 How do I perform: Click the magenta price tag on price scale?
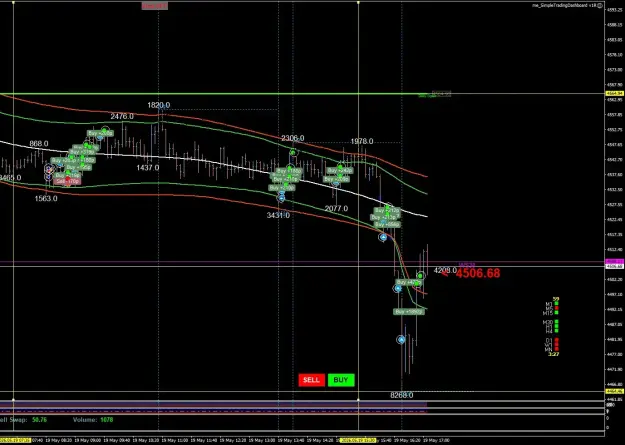pos(615,262)
